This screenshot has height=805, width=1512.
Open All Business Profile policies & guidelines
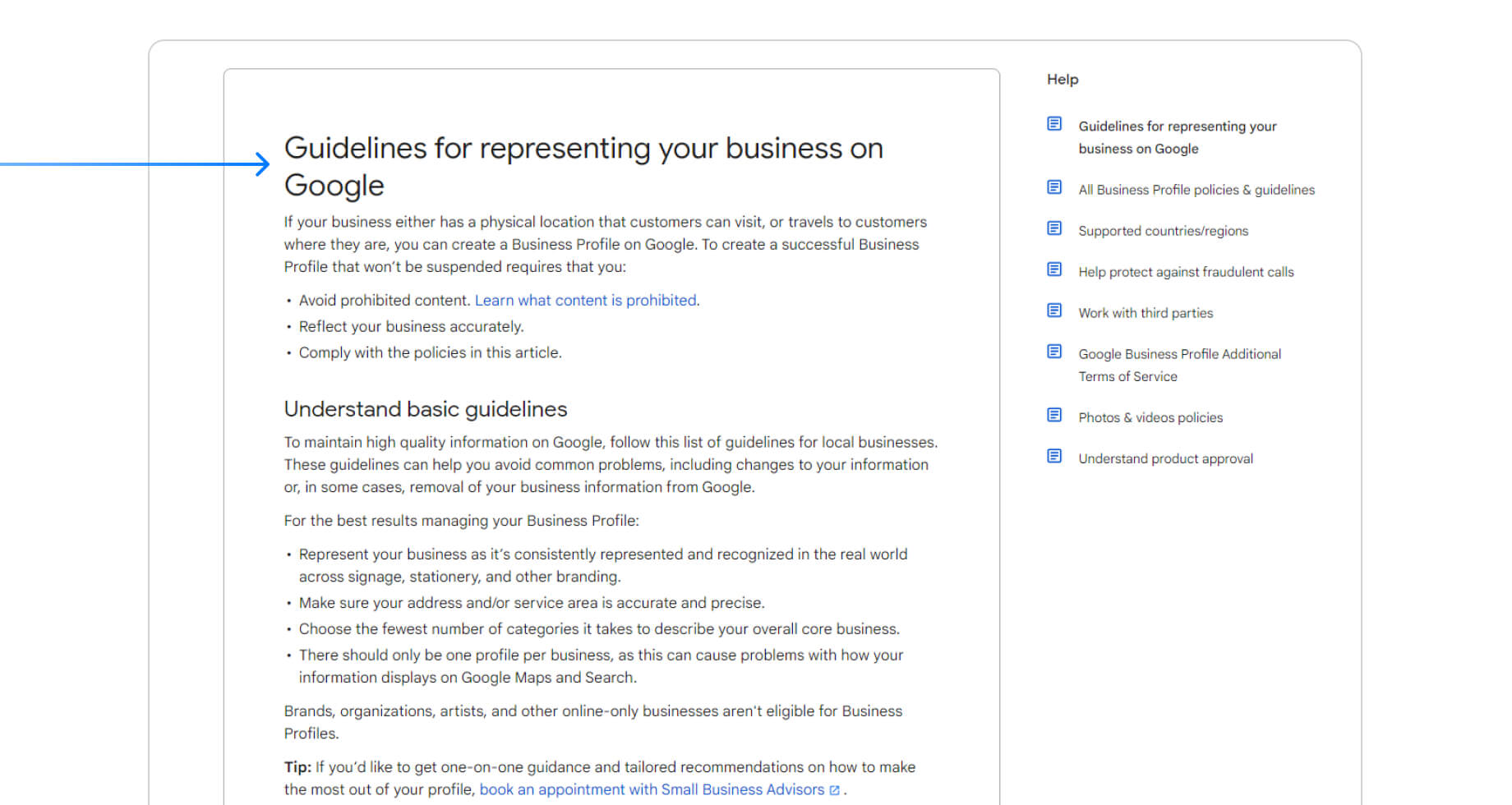[1196, 190]
